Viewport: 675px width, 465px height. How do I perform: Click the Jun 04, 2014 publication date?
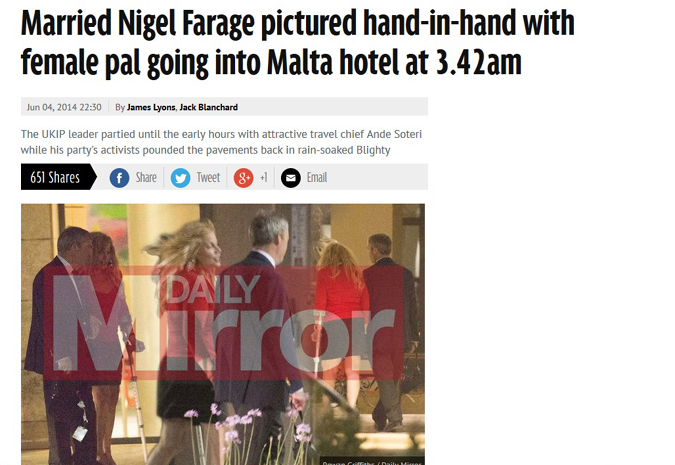pos(64,107)
